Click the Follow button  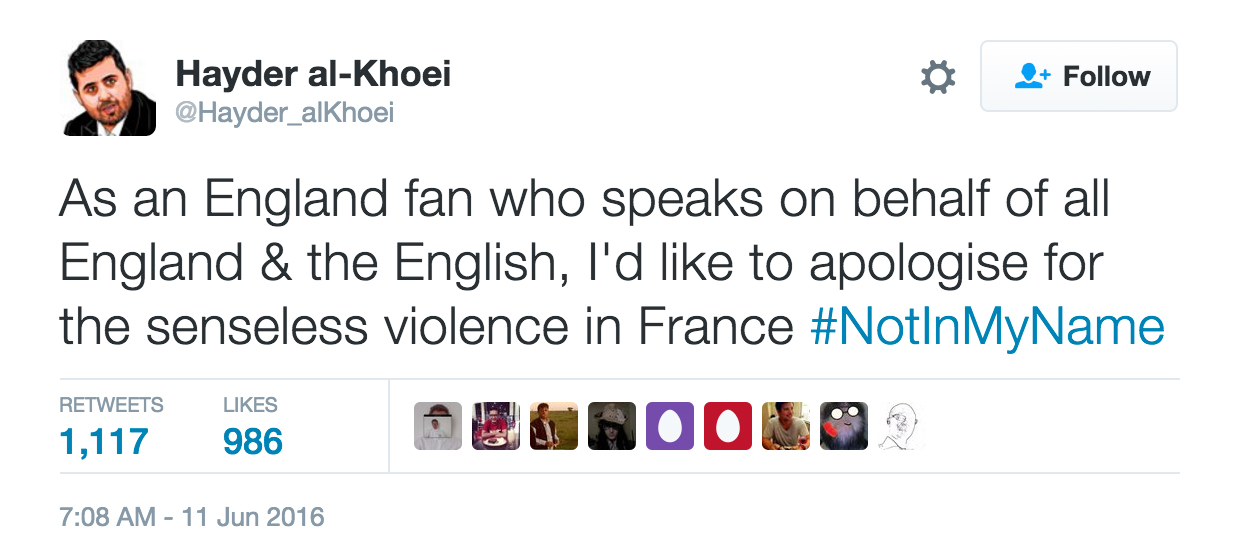1078,77
